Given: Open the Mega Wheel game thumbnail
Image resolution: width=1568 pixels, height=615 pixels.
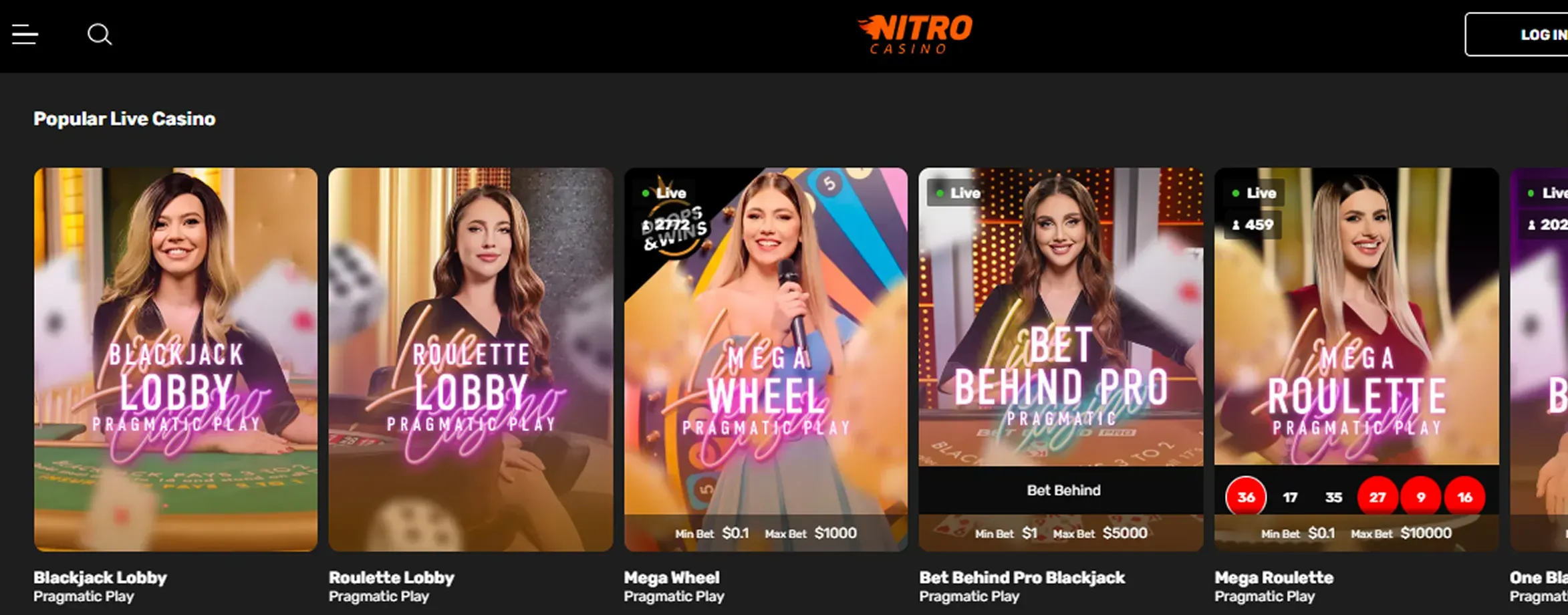Looking at the screenshot, I should pyautogui.click(x=766, y=360).
